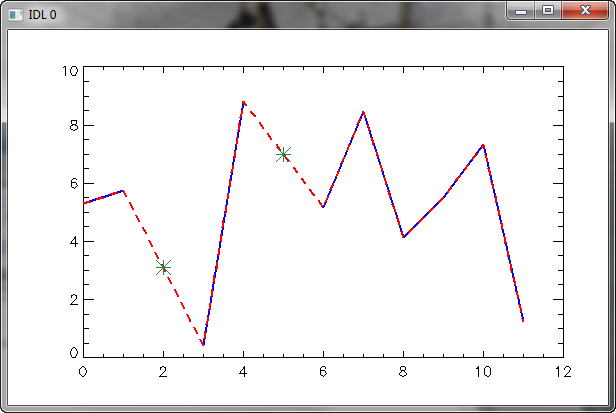The image size is (616, 413).
Task: Click the y-axis label "10"
Action: 70,72
